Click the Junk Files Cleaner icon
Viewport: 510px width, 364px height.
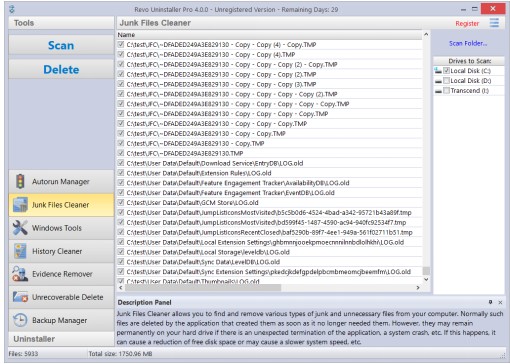pyautogui.click(x=20, y=205)
